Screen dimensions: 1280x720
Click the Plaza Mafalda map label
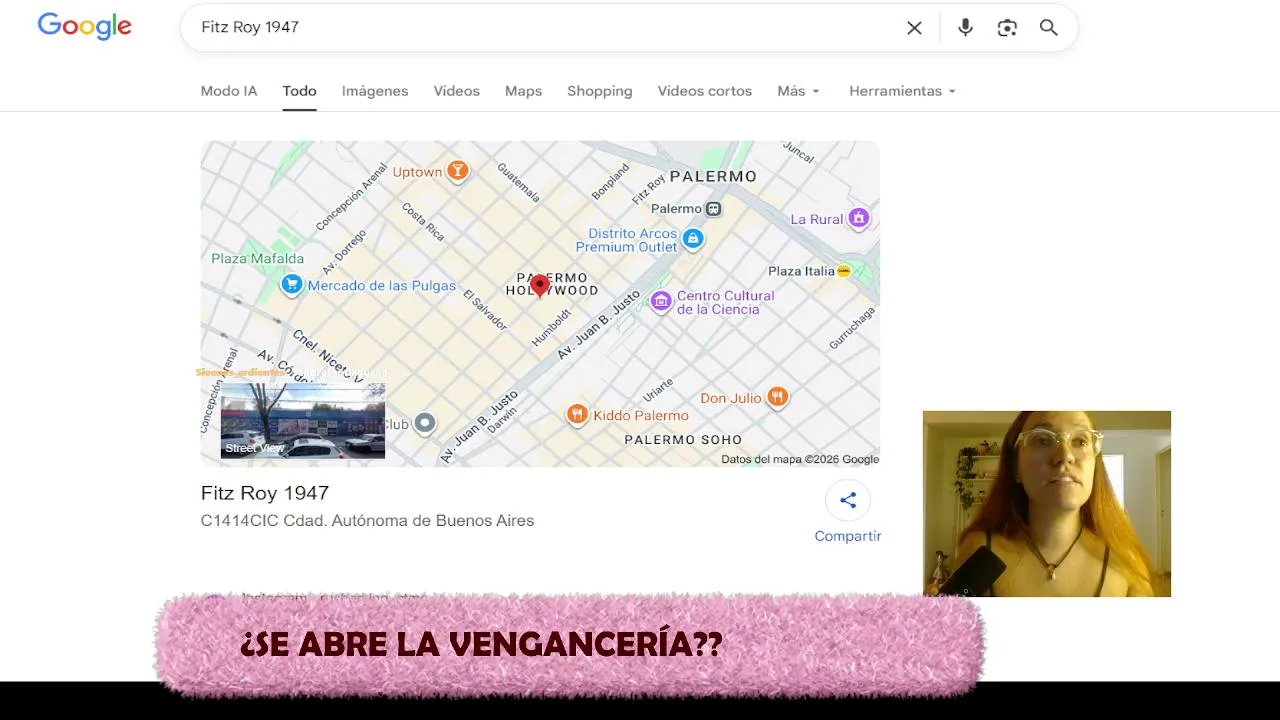(x=258, y=258)
